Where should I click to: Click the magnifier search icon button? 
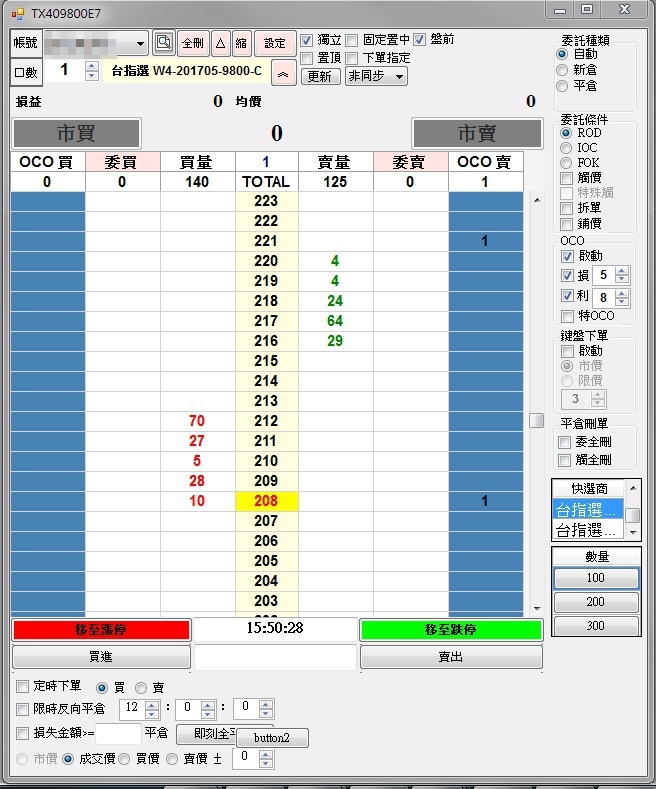(164, 42)
